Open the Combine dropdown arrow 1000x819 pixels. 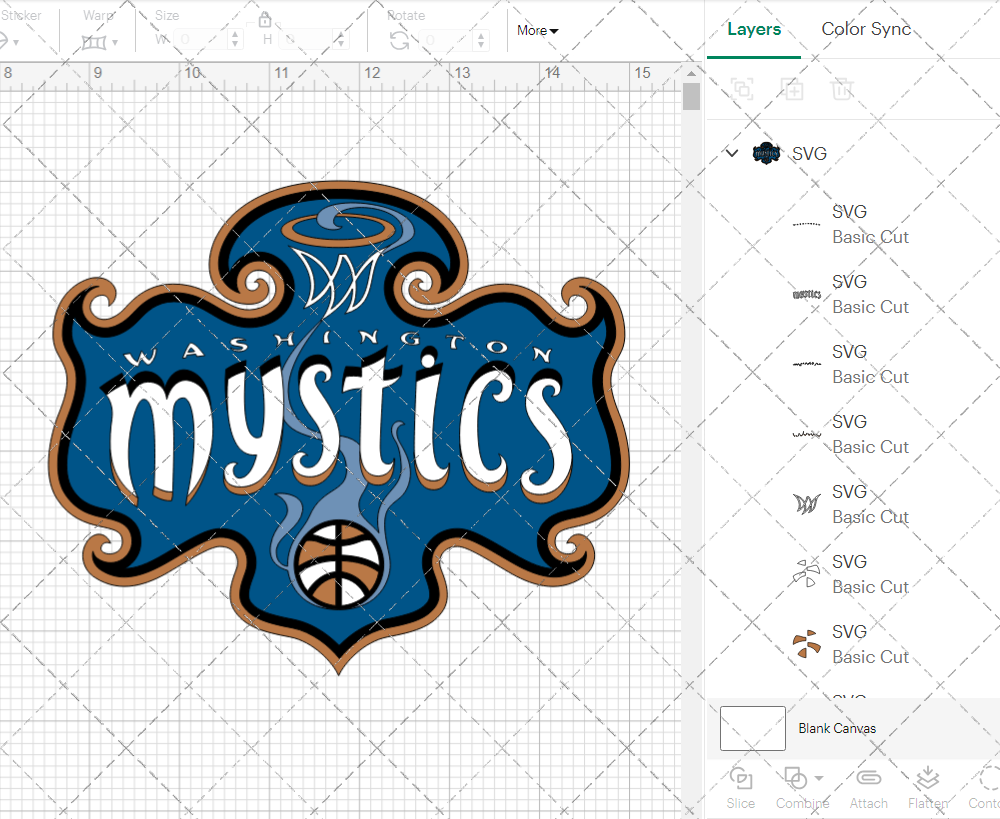(819, 778)
